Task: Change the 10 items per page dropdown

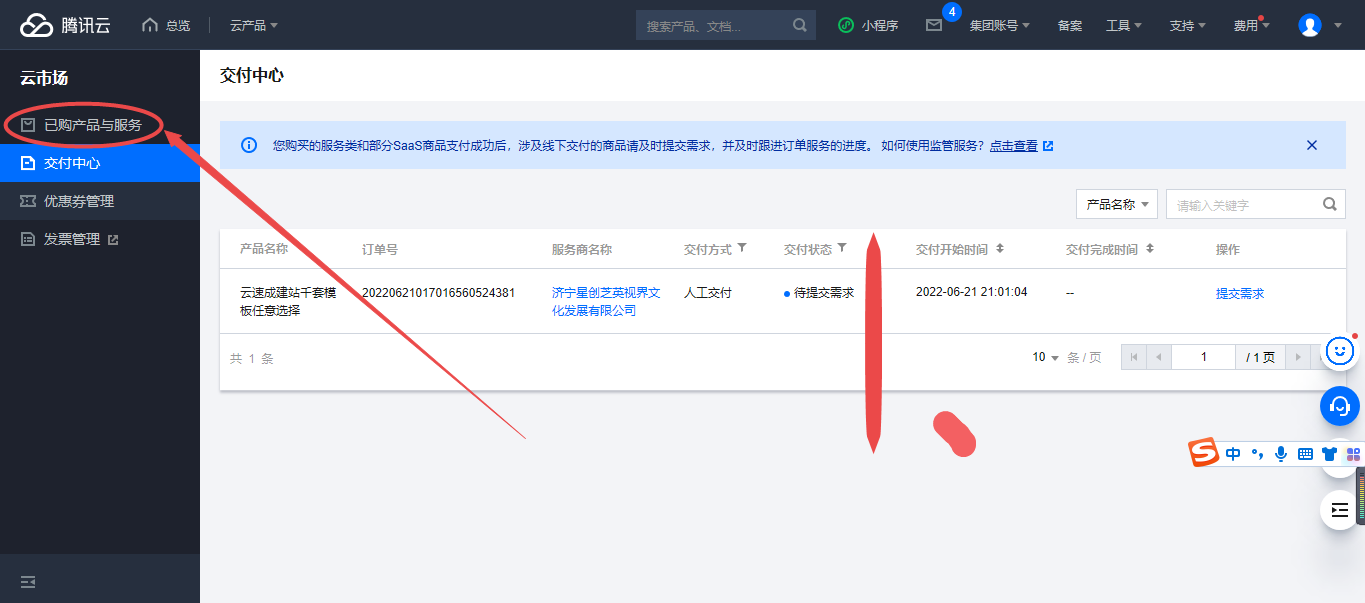Action: 1045,357
